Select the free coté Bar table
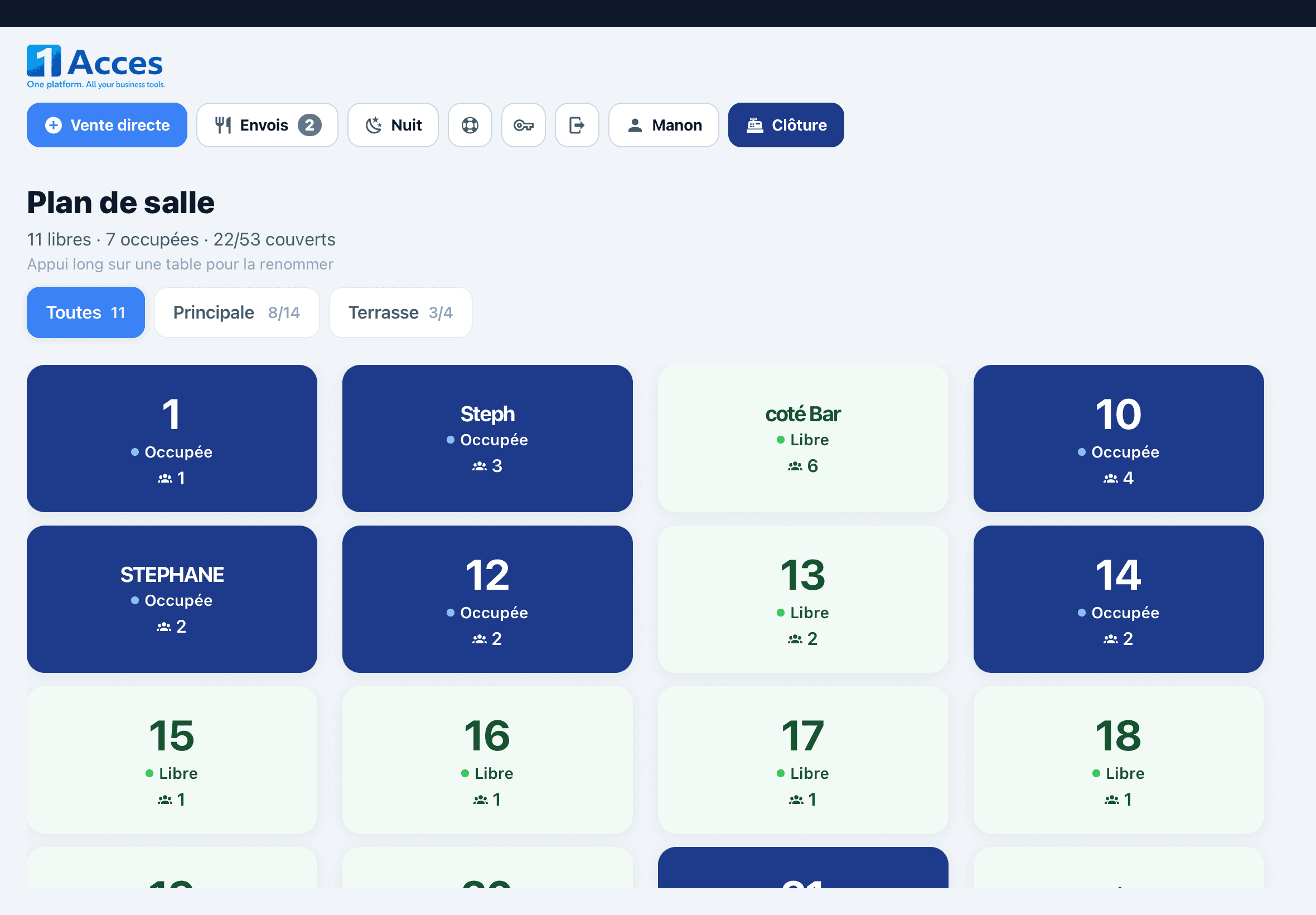This screenshot has width=1316, height=915. (803, 439)
